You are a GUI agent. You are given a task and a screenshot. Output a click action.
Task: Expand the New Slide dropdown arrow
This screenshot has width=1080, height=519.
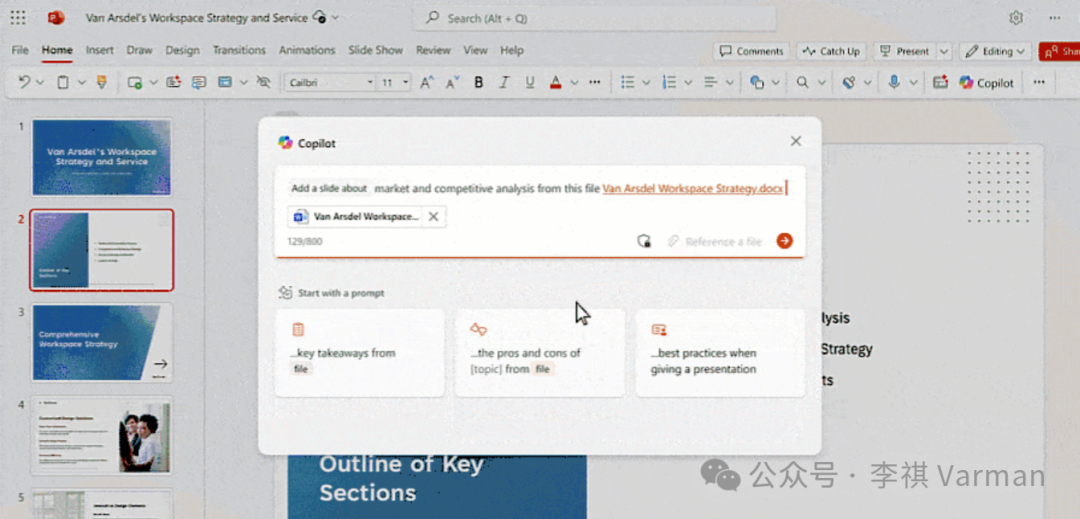pyautogui.click(x=153, y=83)
